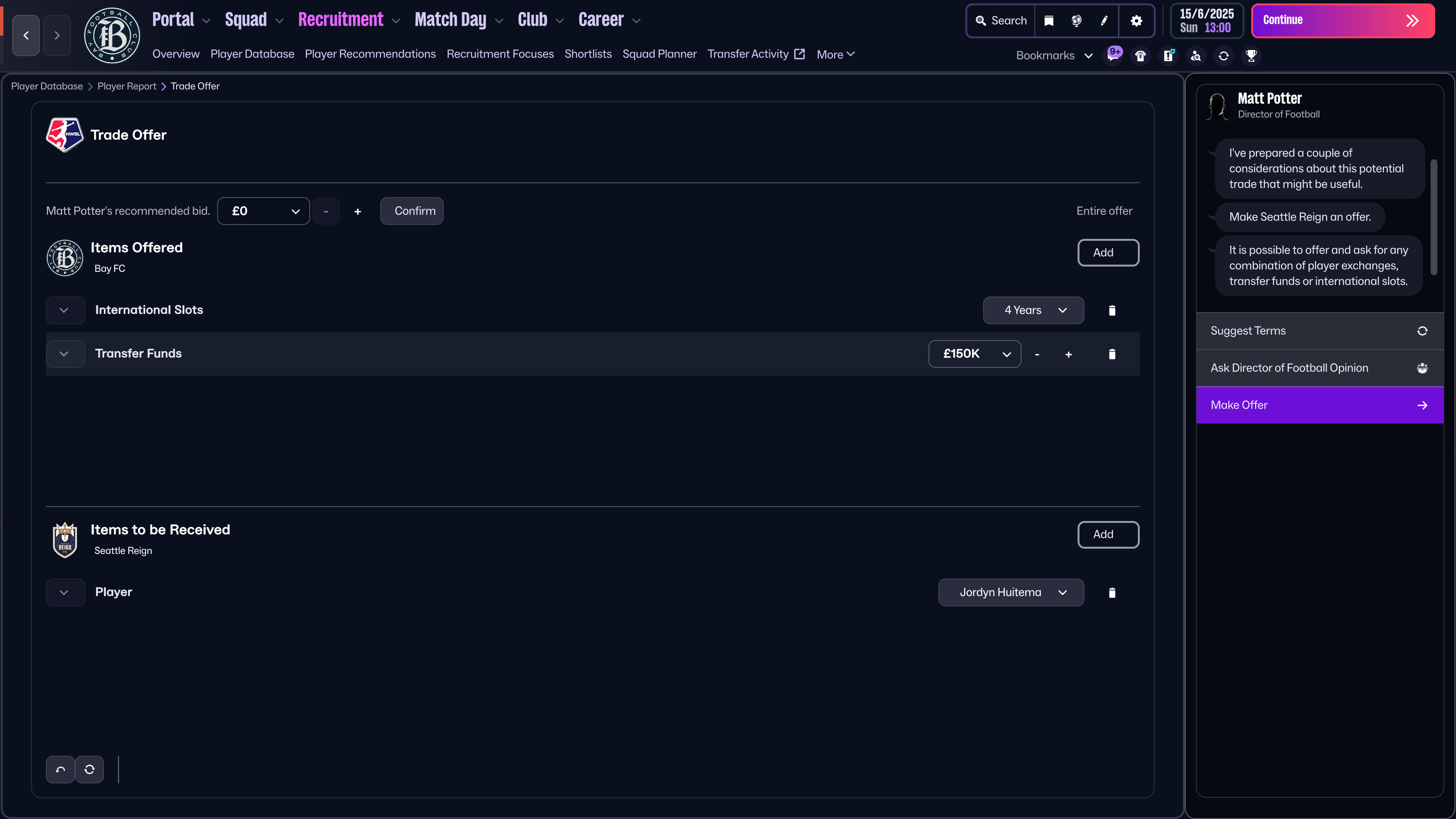Image resolution: width=1456 pixels, height=819 pixels.
Task: Click the kit shirt bookmark icon
Action: [x=1141, y=56]
